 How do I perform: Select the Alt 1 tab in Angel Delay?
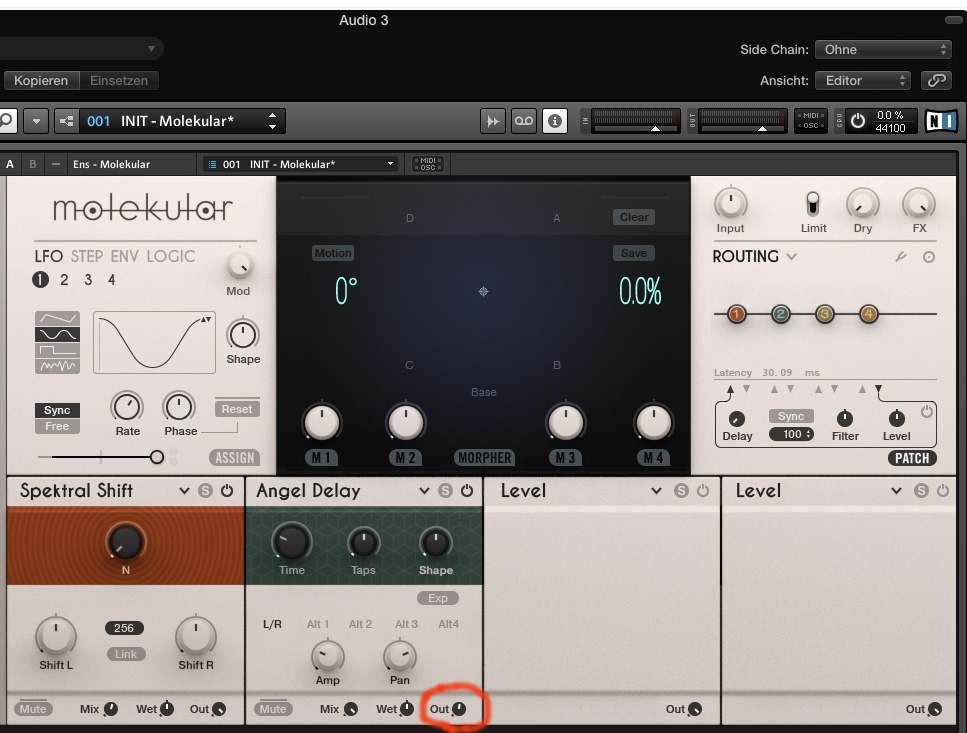(x=318, y=624)
